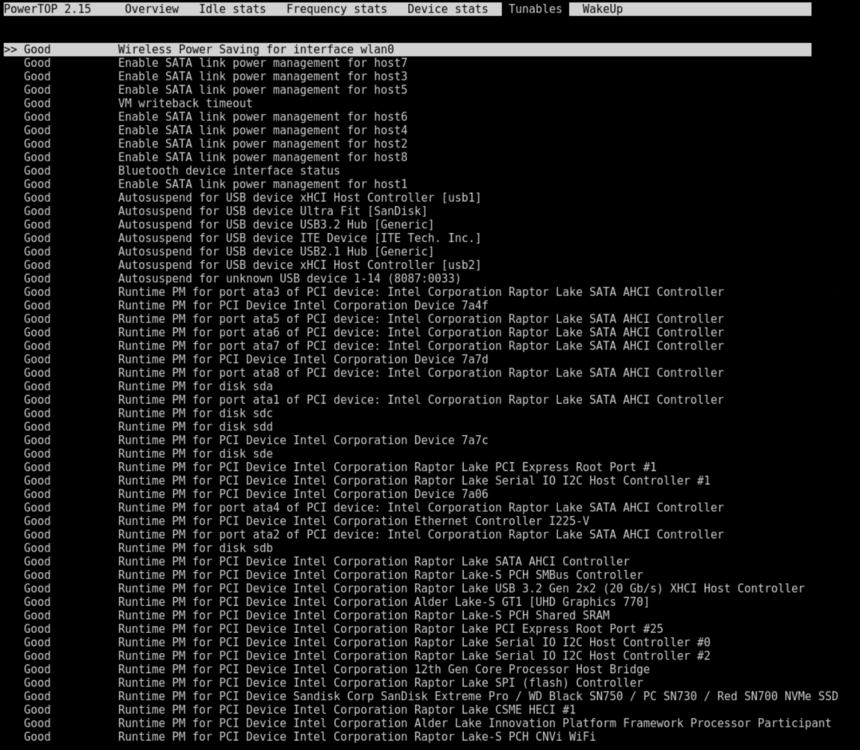Select Runtime PM for PCH CNVi WiFi
The width and height of the screenshot is (860, 750).
click(309, 736)
